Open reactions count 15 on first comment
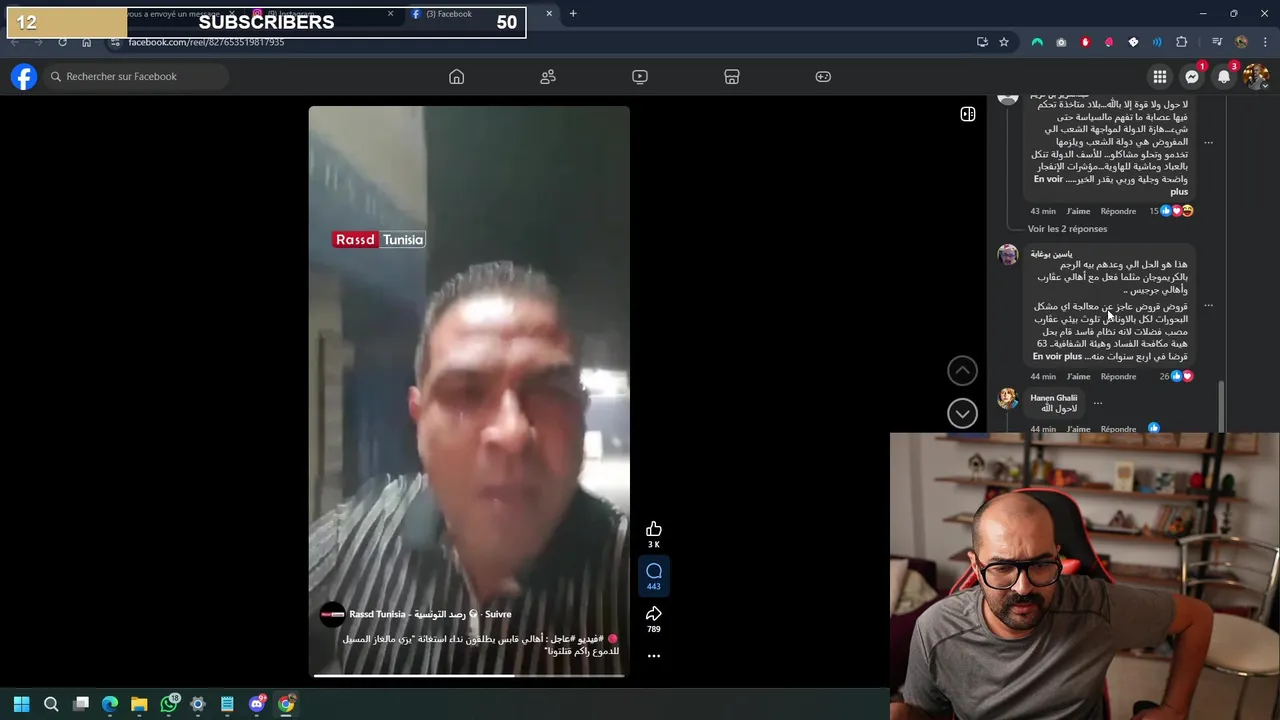Viewport: 1280px width, 720px height. pyautogui.click(x=1171, y=211)
